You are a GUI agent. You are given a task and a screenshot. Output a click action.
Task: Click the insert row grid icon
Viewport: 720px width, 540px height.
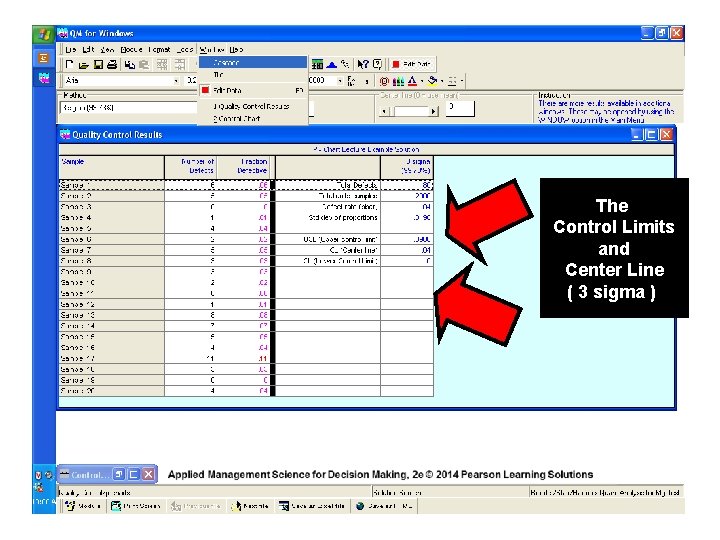point(162,65)
